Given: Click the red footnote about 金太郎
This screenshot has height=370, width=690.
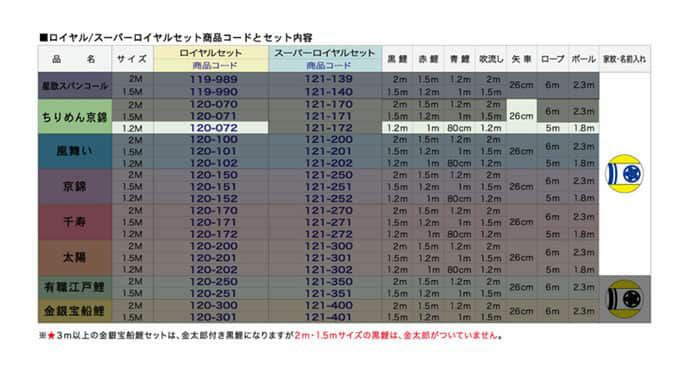Looking at the screenshot, I should [x=398, y=335].
